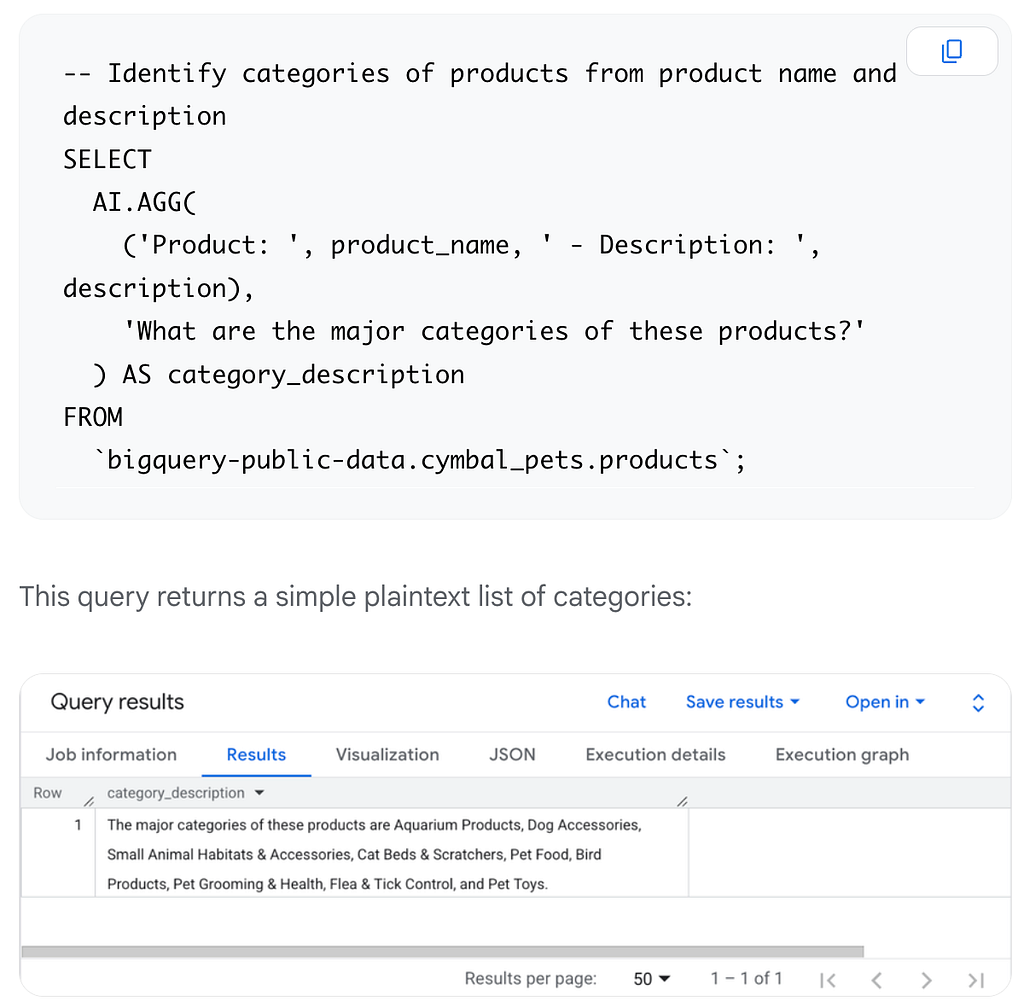Click the 'AS category_description' alias text
This screenshot has width=1024, height=1007.
[x=293, y=375]
